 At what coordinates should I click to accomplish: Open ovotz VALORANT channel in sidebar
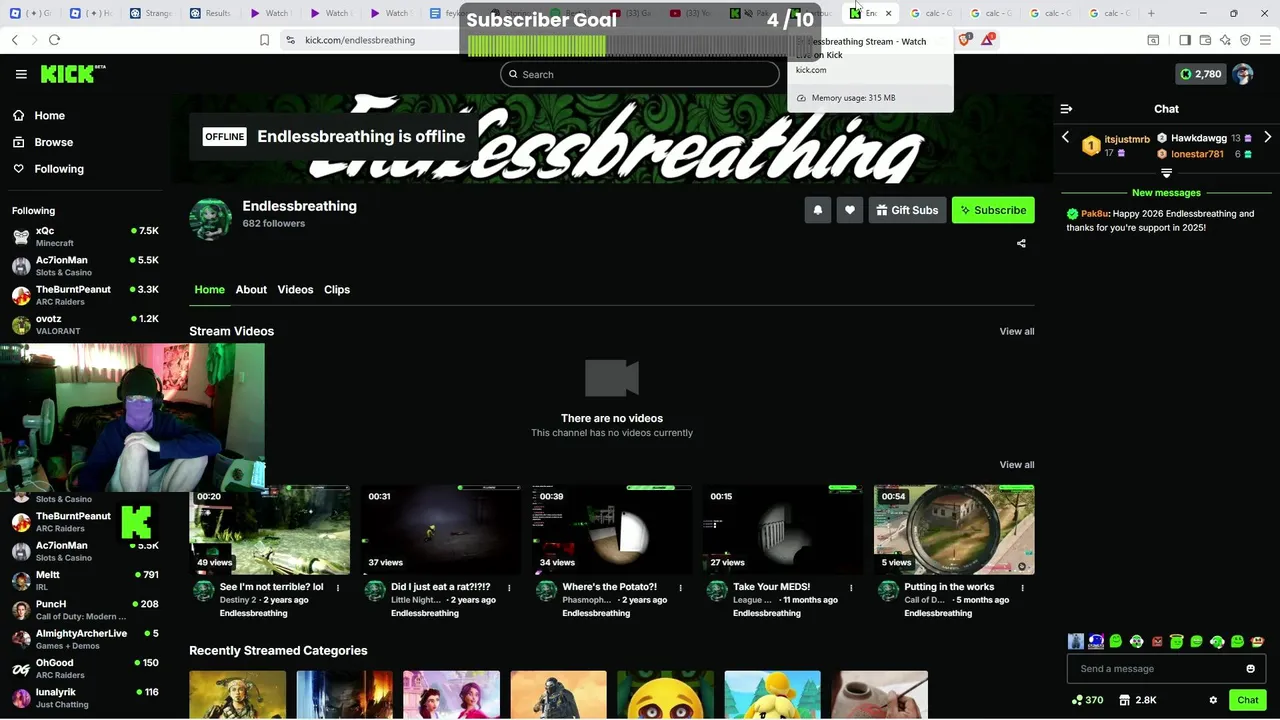[85, 324]
